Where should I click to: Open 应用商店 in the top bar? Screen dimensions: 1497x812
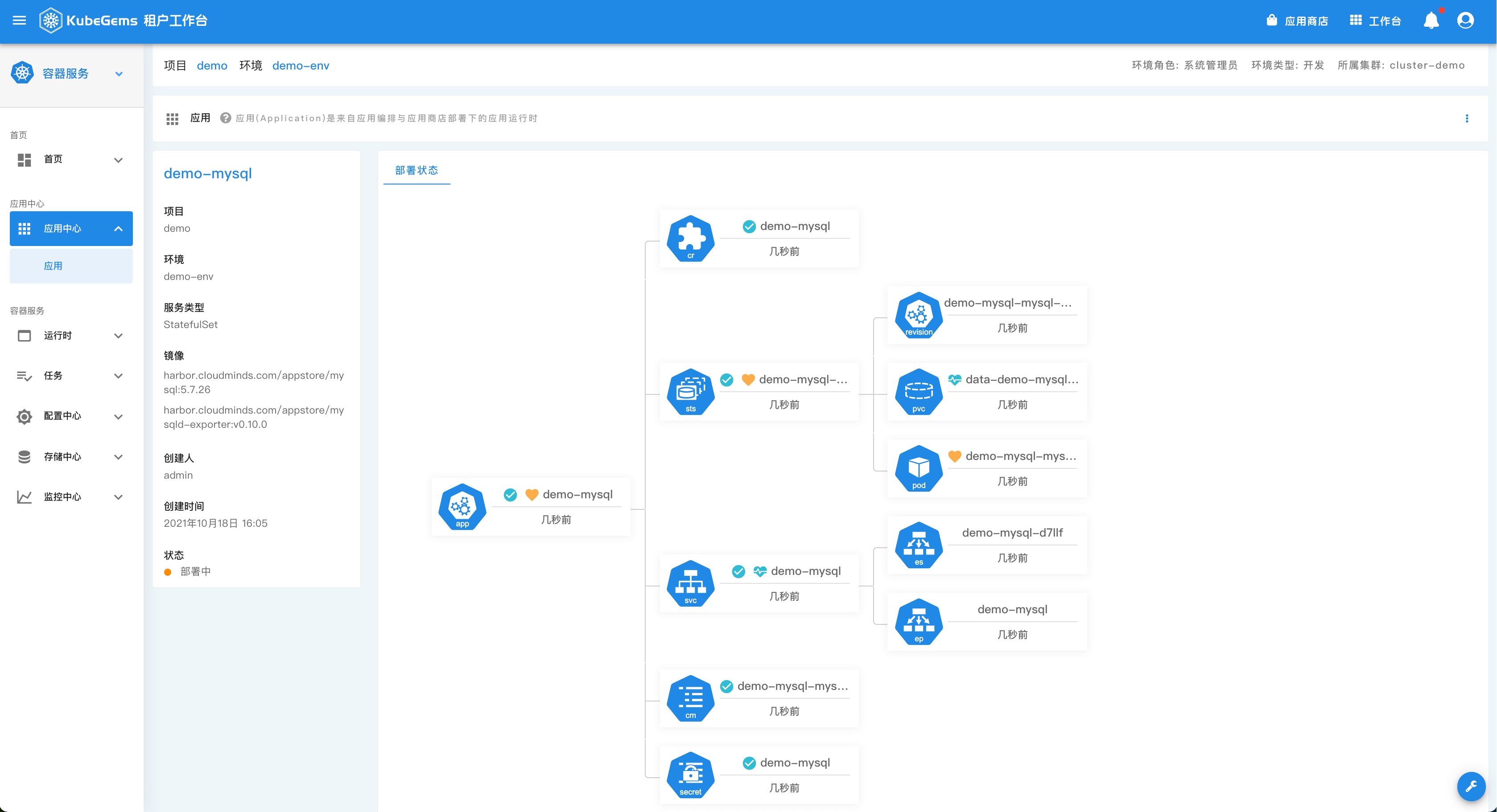coord(1297,21)
